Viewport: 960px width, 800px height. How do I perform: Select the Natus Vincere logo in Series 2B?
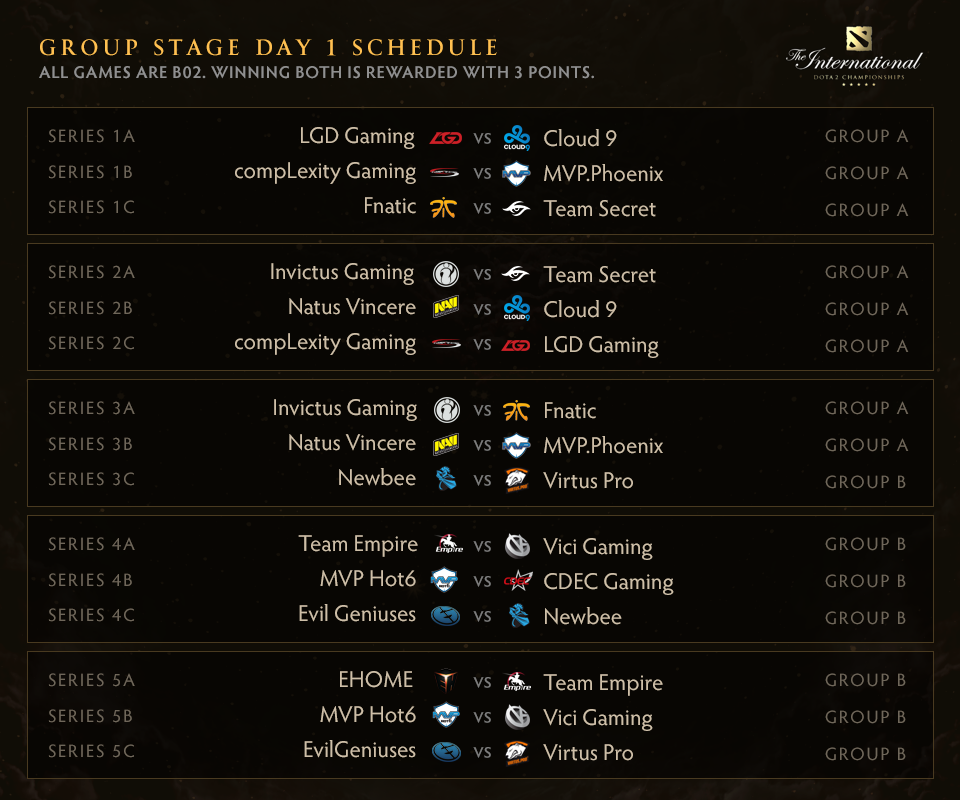click(445, 309)
